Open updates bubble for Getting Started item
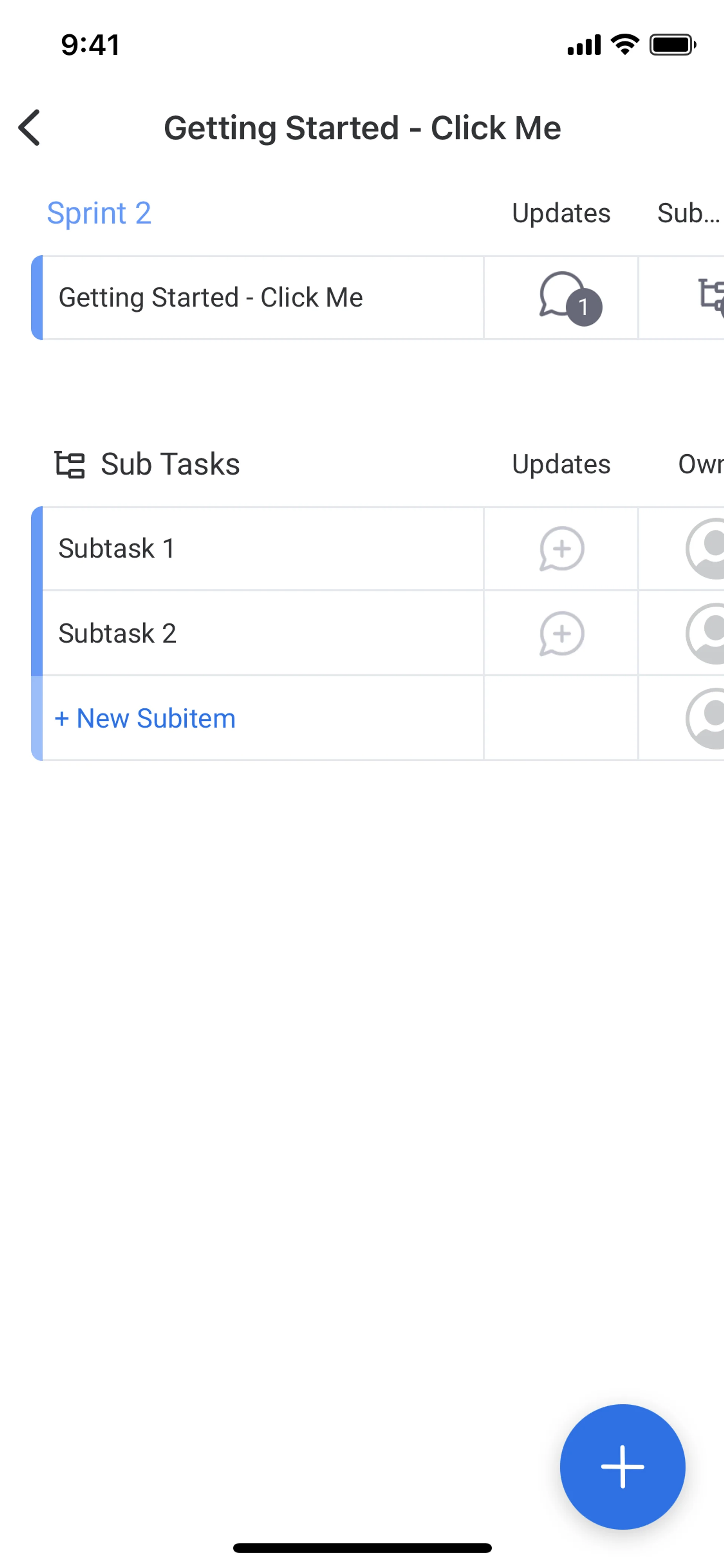Screen dimensions: 724x1568 point(563,297)
